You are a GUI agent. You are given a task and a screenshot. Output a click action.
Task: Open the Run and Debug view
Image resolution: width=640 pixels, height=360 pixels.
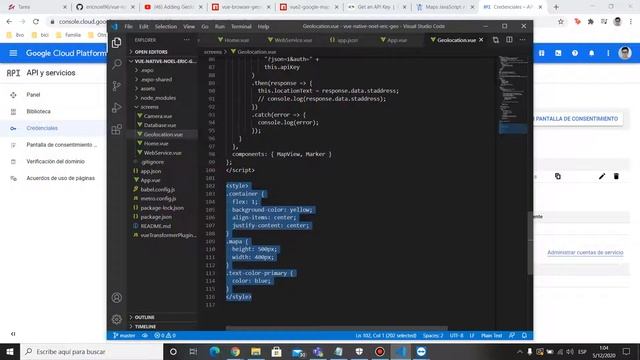[x=117, y=107]
